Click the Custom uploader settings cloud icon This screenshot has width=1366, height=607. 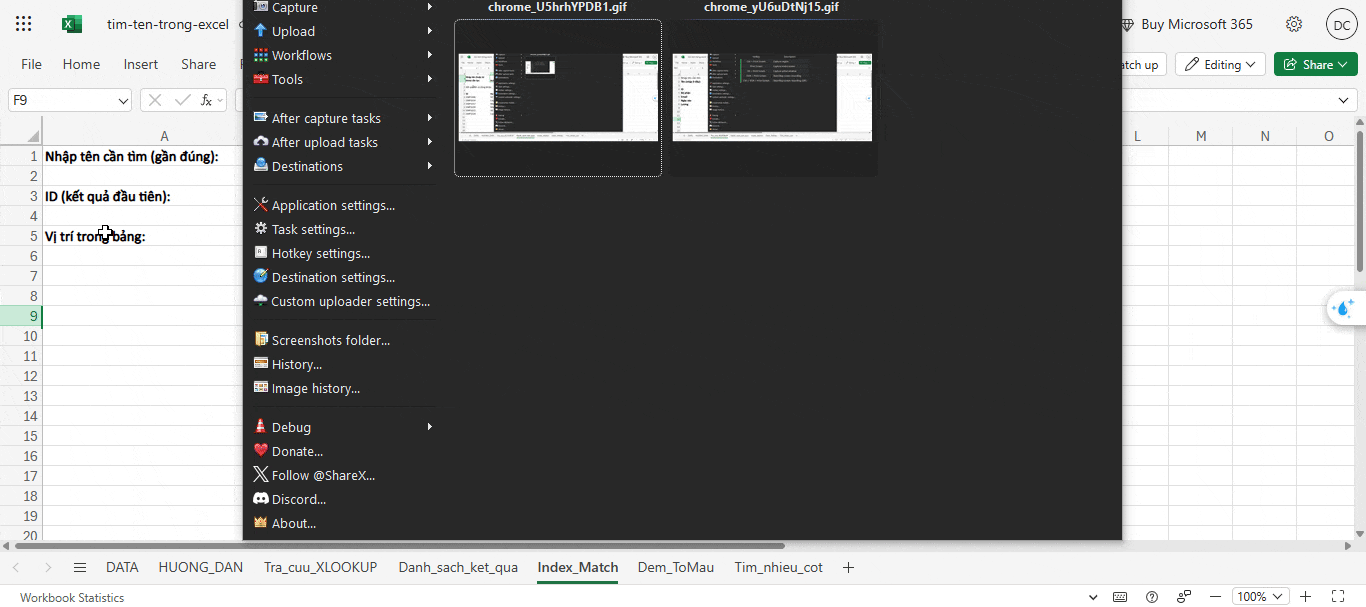[261, 301]
